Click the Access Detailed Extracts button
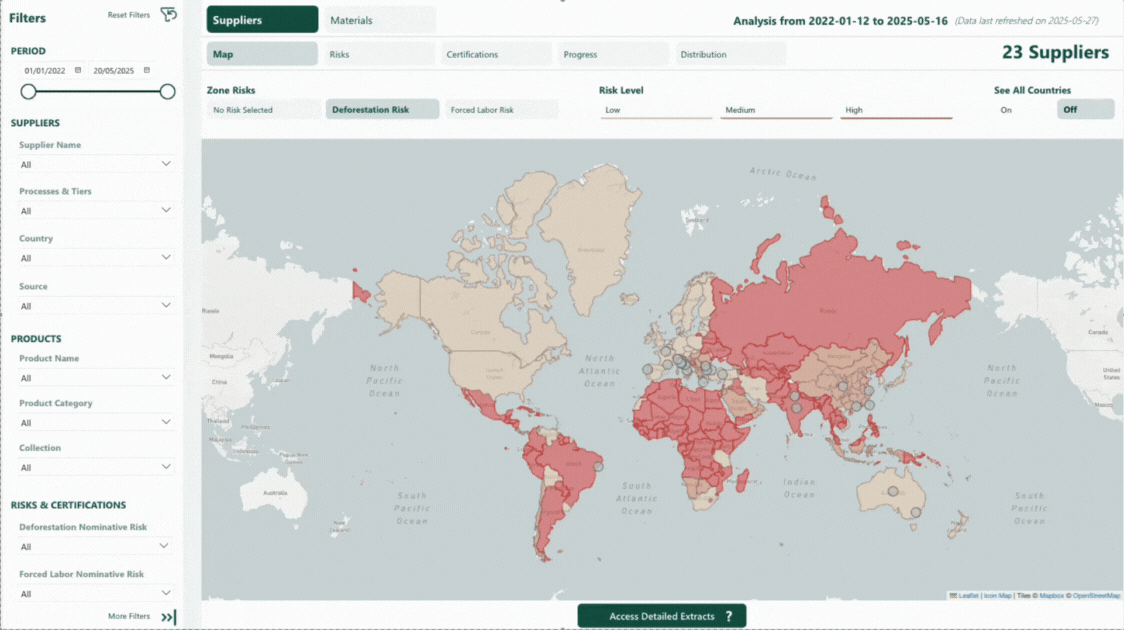 click(661, 617)
